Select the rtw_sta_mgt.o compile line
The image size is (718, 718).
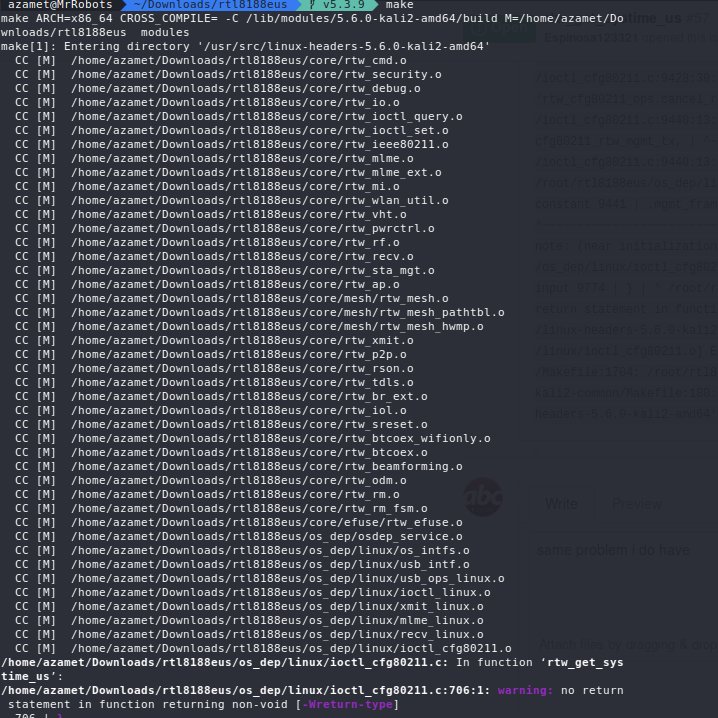pyautogui.click(x=225, y=271)
